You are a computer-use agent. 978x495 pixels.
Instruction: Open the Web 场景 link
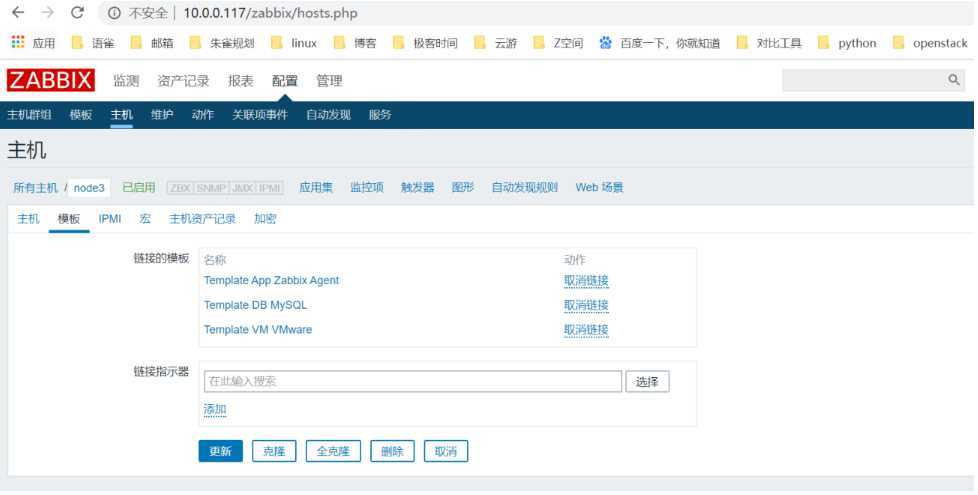pos(599,187)
